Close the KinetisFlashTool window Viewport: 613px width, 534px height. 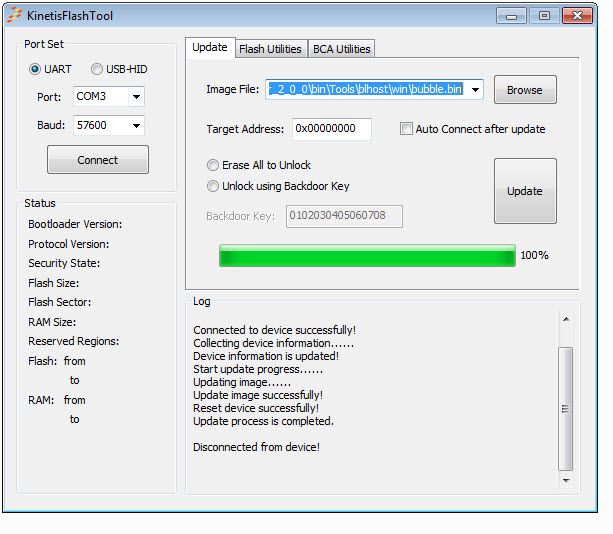point(577,16)
